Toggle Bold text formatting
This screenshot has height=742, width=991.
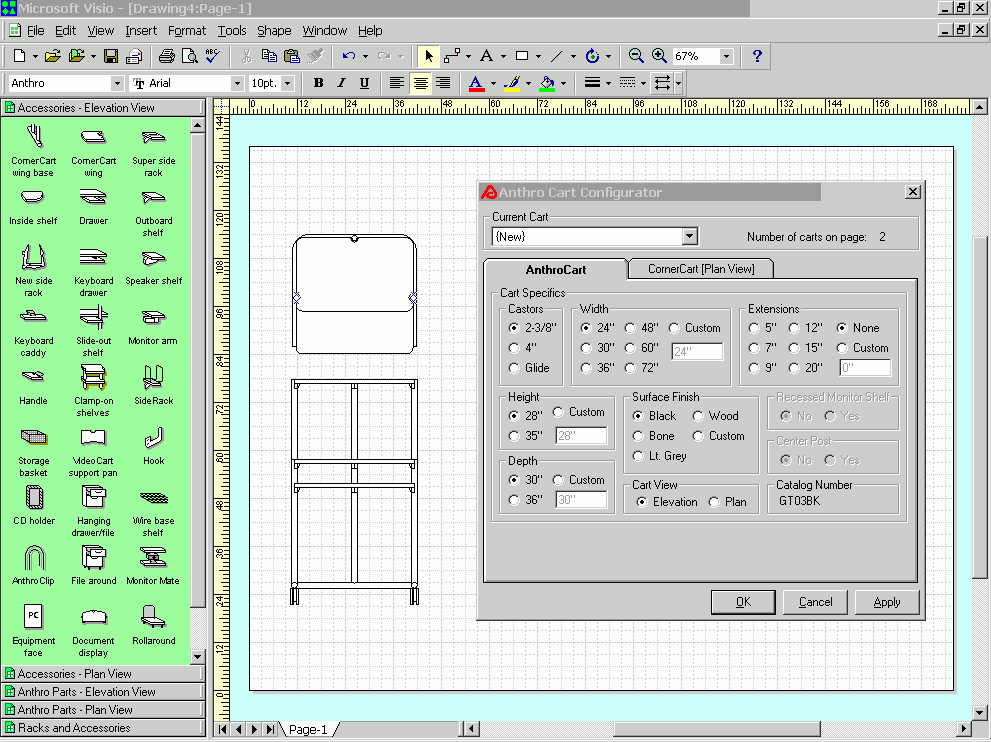tap(318, 83)
